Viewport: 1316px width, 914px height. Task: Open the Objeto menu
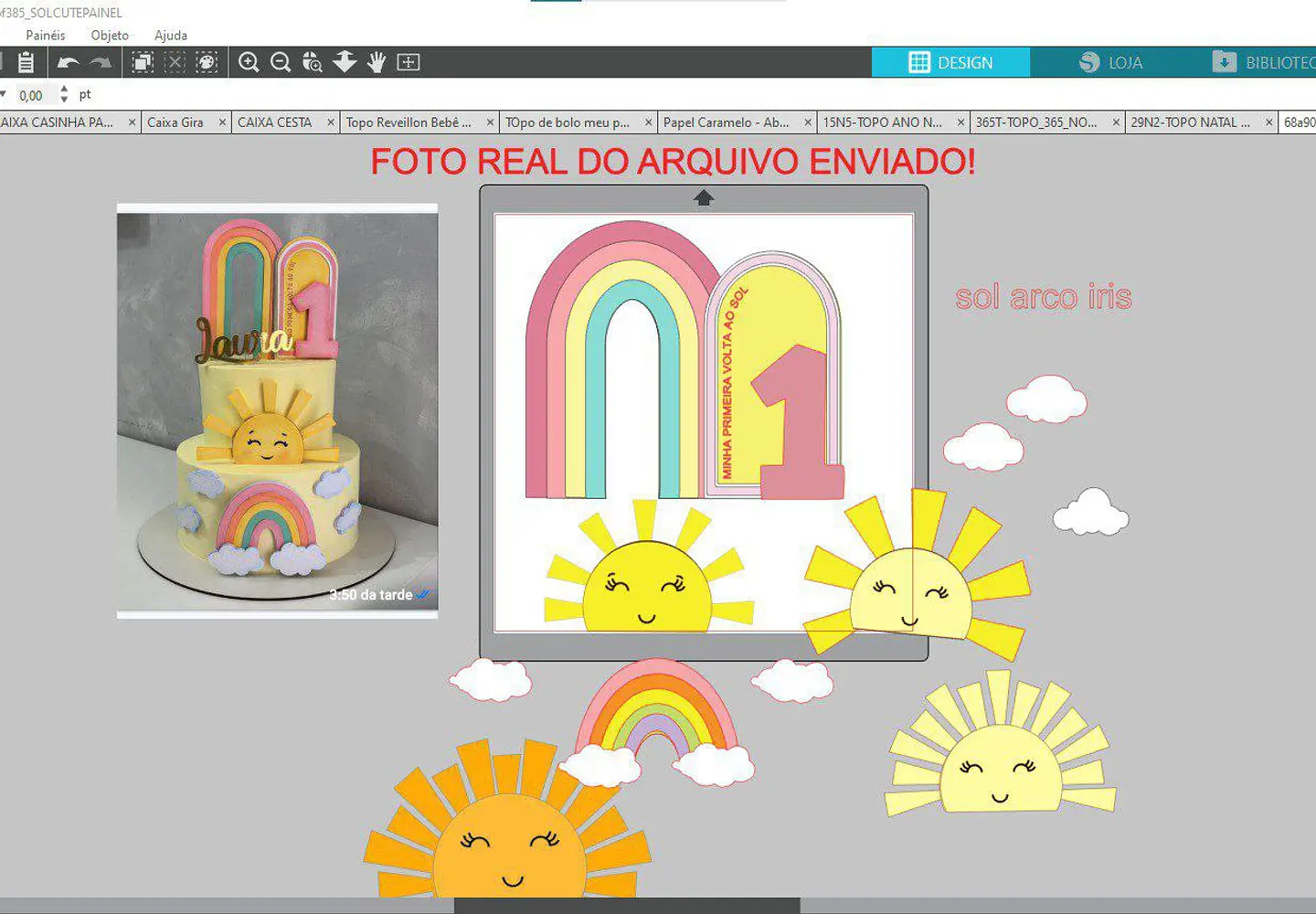(110, 35)
